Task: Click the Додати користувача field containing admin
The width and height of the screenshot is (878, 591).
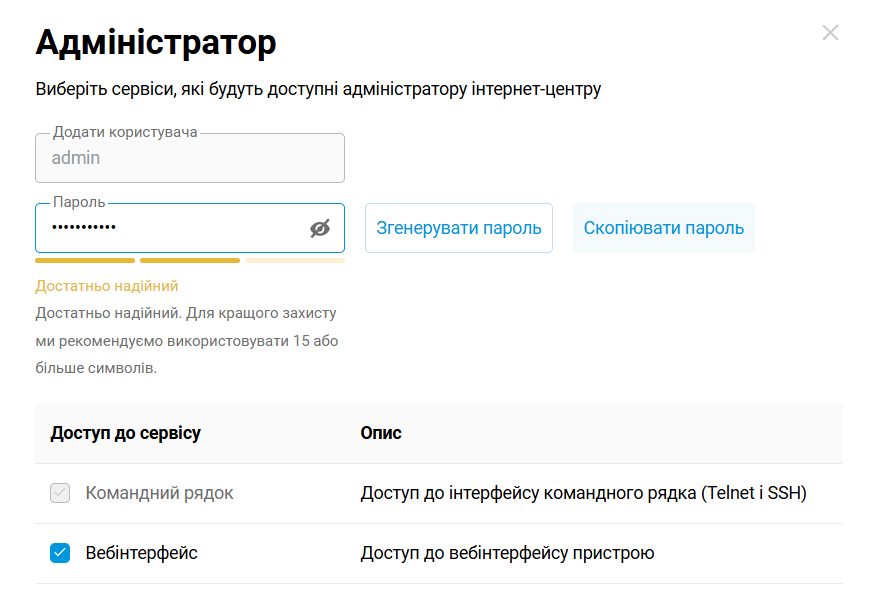Action: (190, 158)
